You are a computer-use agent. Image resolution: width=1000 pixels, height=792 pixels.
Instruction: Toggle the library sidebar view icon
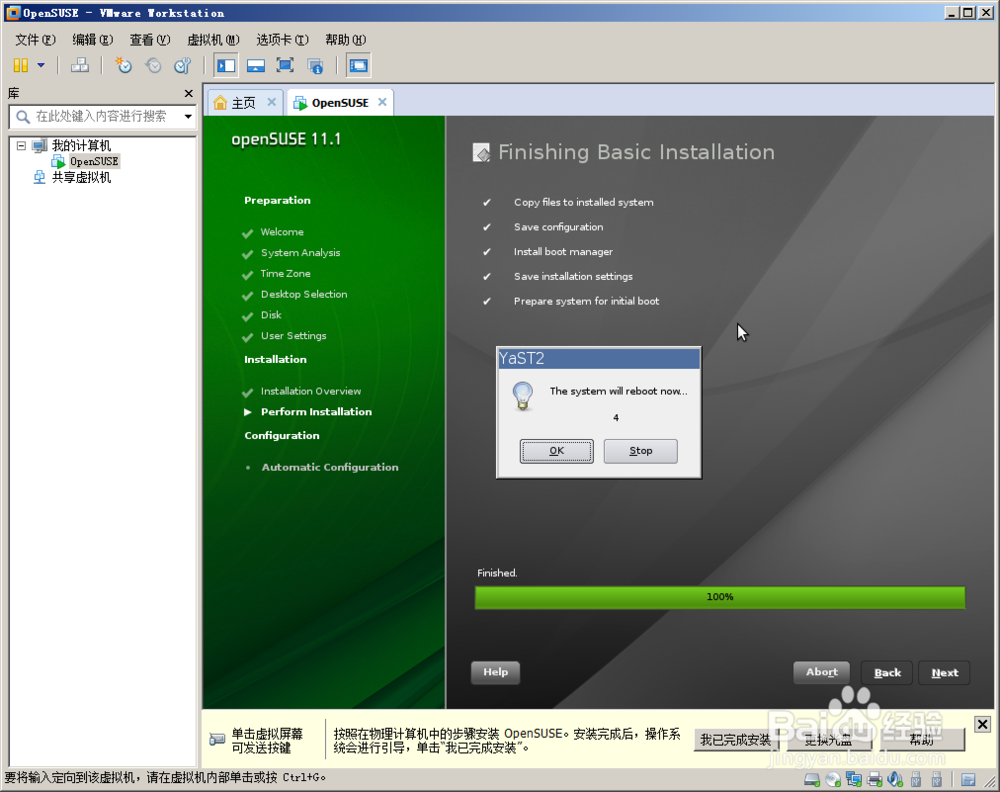(226, 65)
